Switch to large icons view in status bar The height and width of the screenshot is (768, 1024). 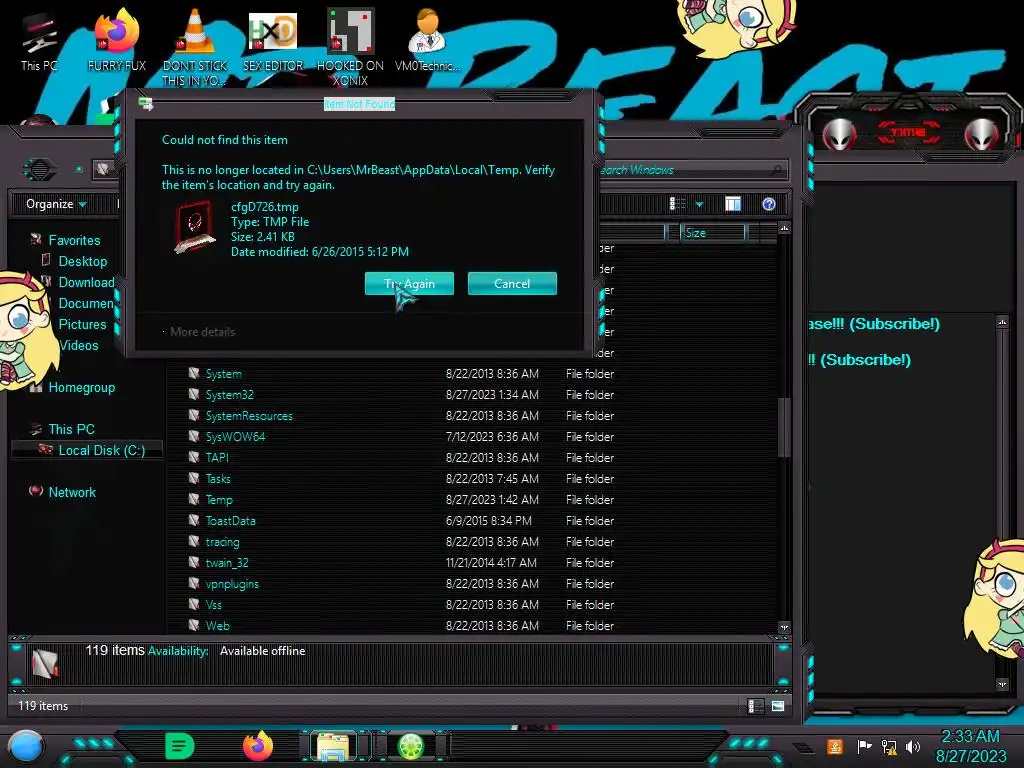[778, 706]
